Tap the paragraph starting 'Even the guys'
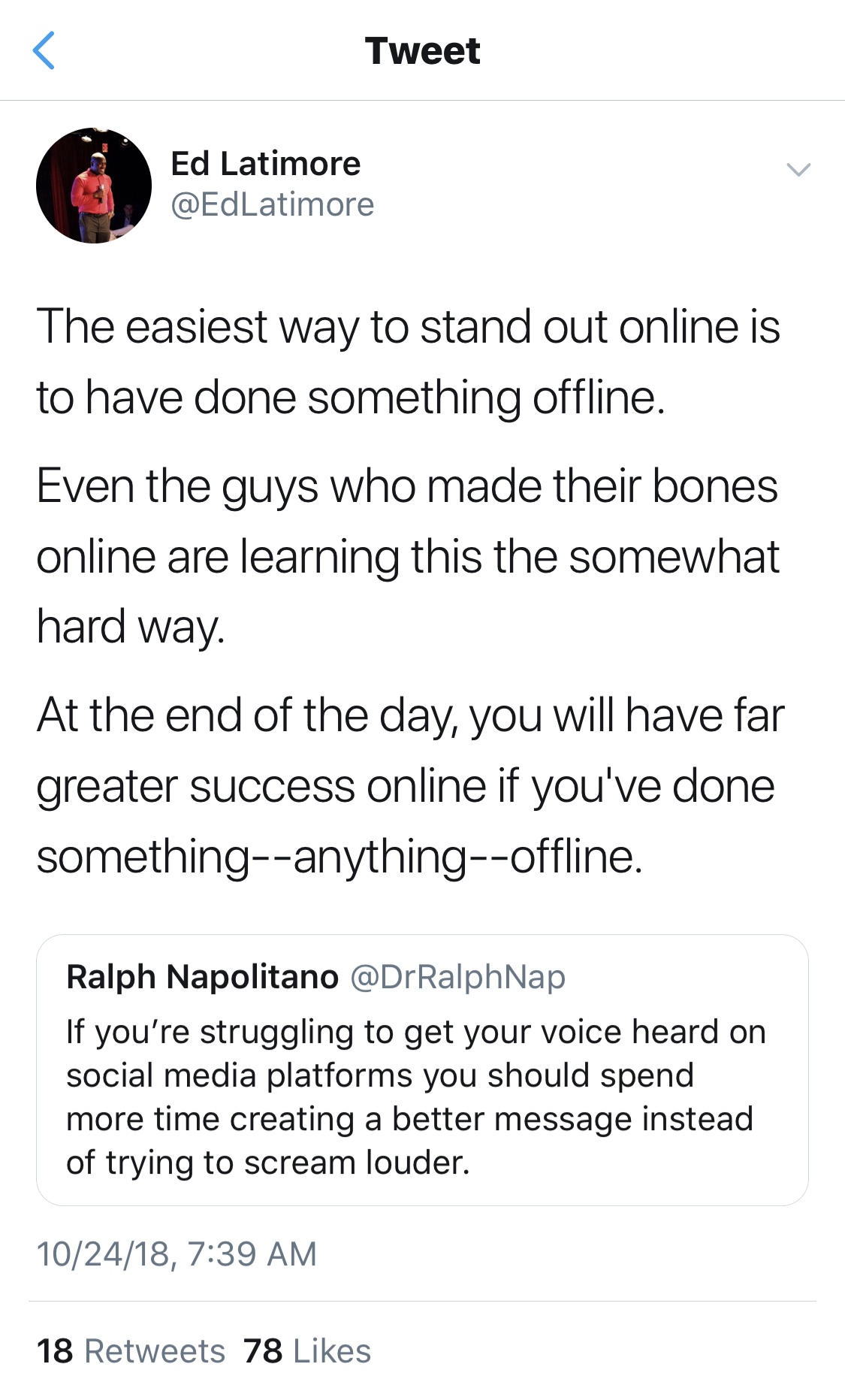 408,556
